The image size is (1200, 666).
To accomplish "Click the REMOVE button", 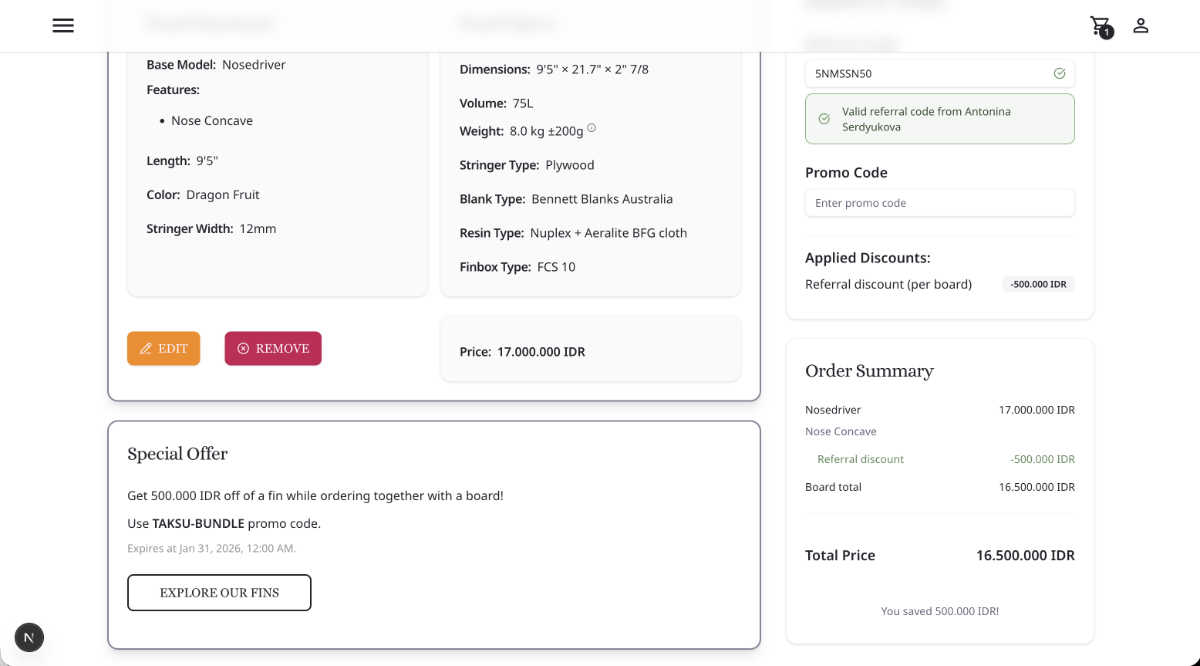I will click(272, 348).
